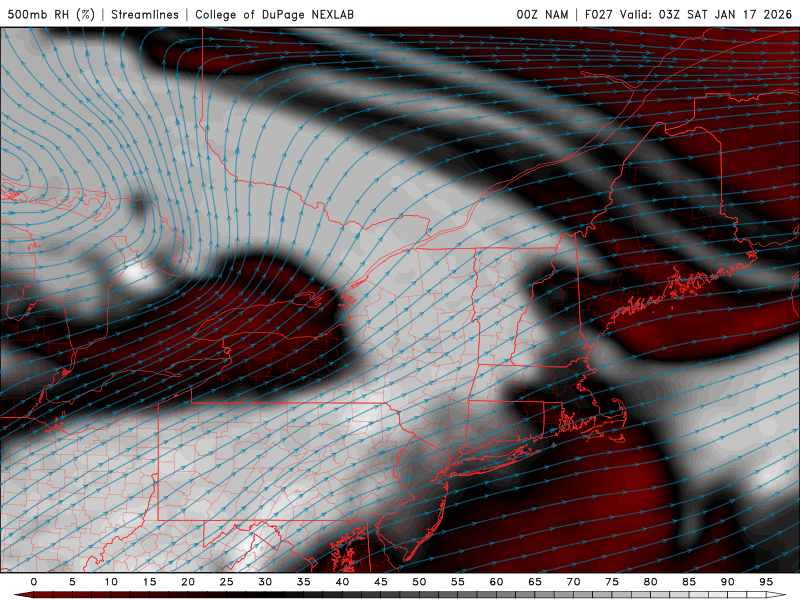Click the "College of DuPage NEXLAB" text
The height and width of the screenshot is (600, 800).
(x=274, y=14)
